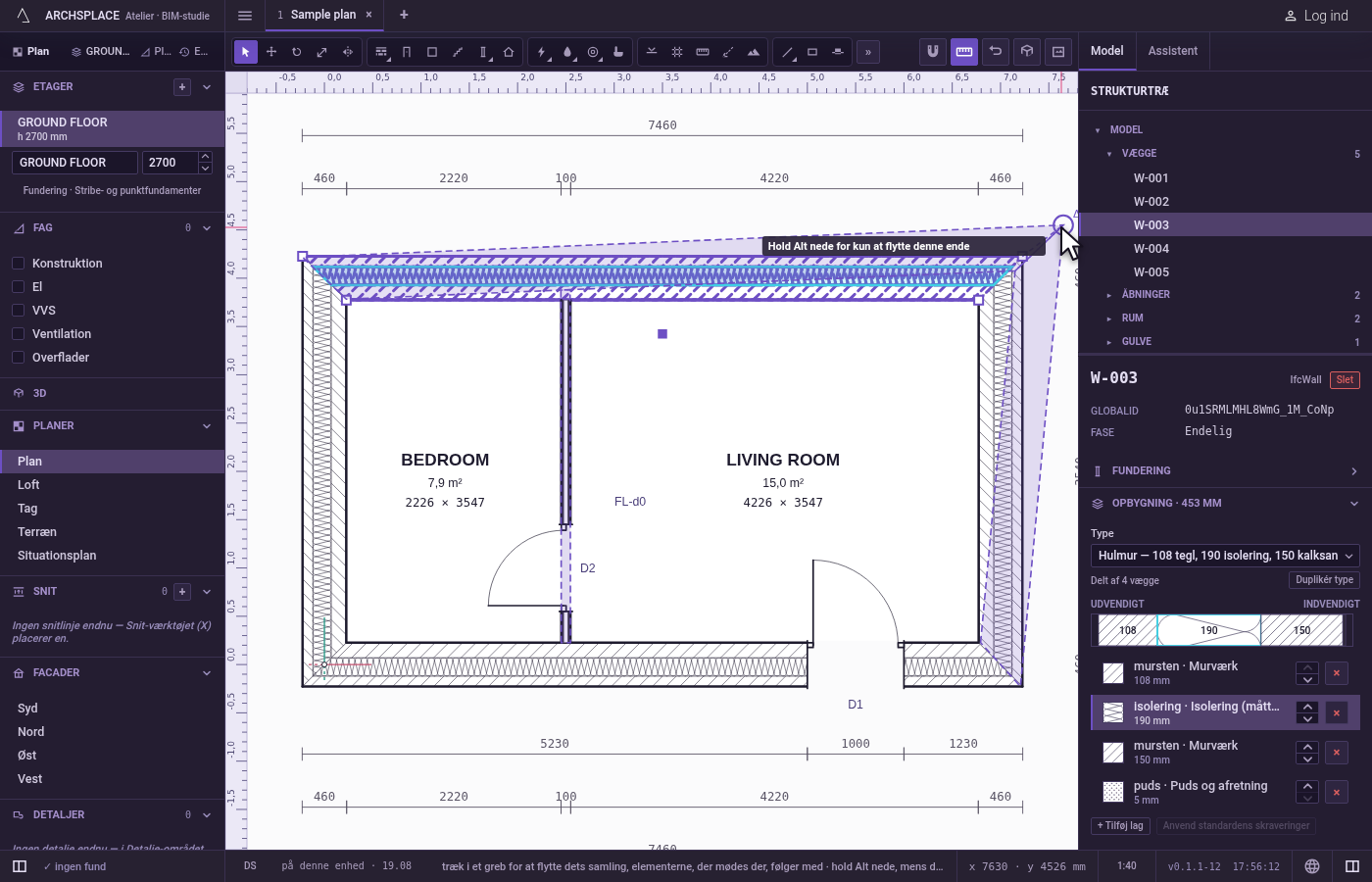The height and width of the screenshot is (882, 1372).
Task: Open the 3D cube view icon
Action: [x=1027, y=51]
